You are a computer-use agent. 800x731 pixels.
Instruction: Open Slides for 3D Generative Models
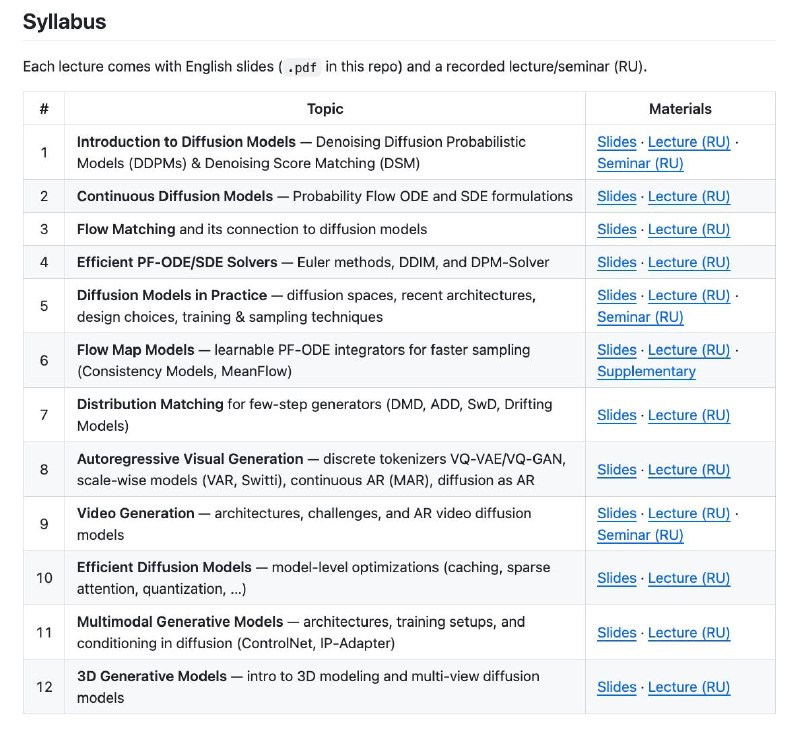point(616,687)
